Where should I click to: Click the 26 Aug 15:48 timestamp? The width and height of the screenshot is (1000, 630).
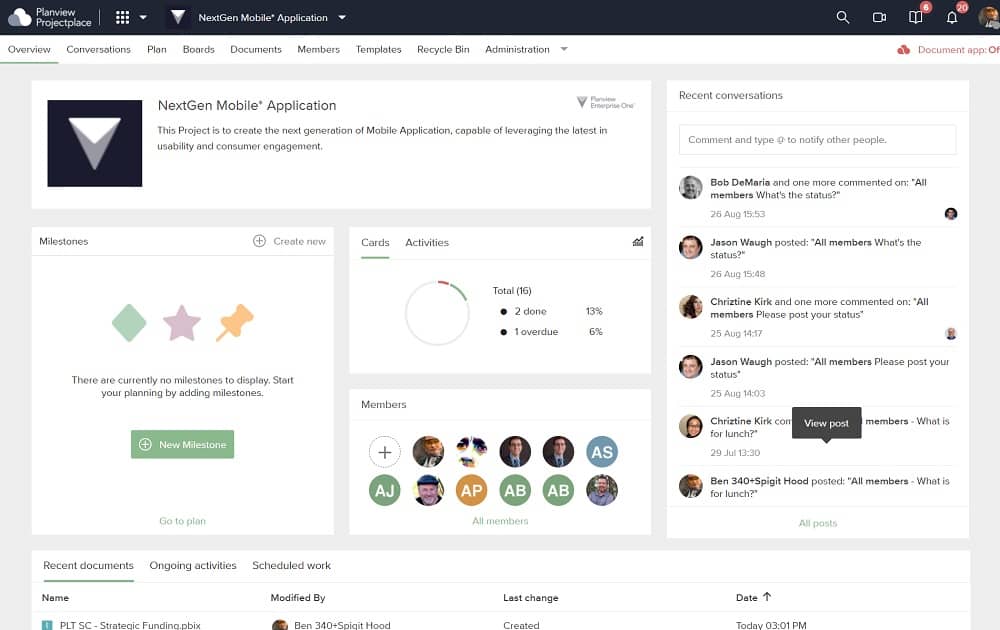pos(738,274)
